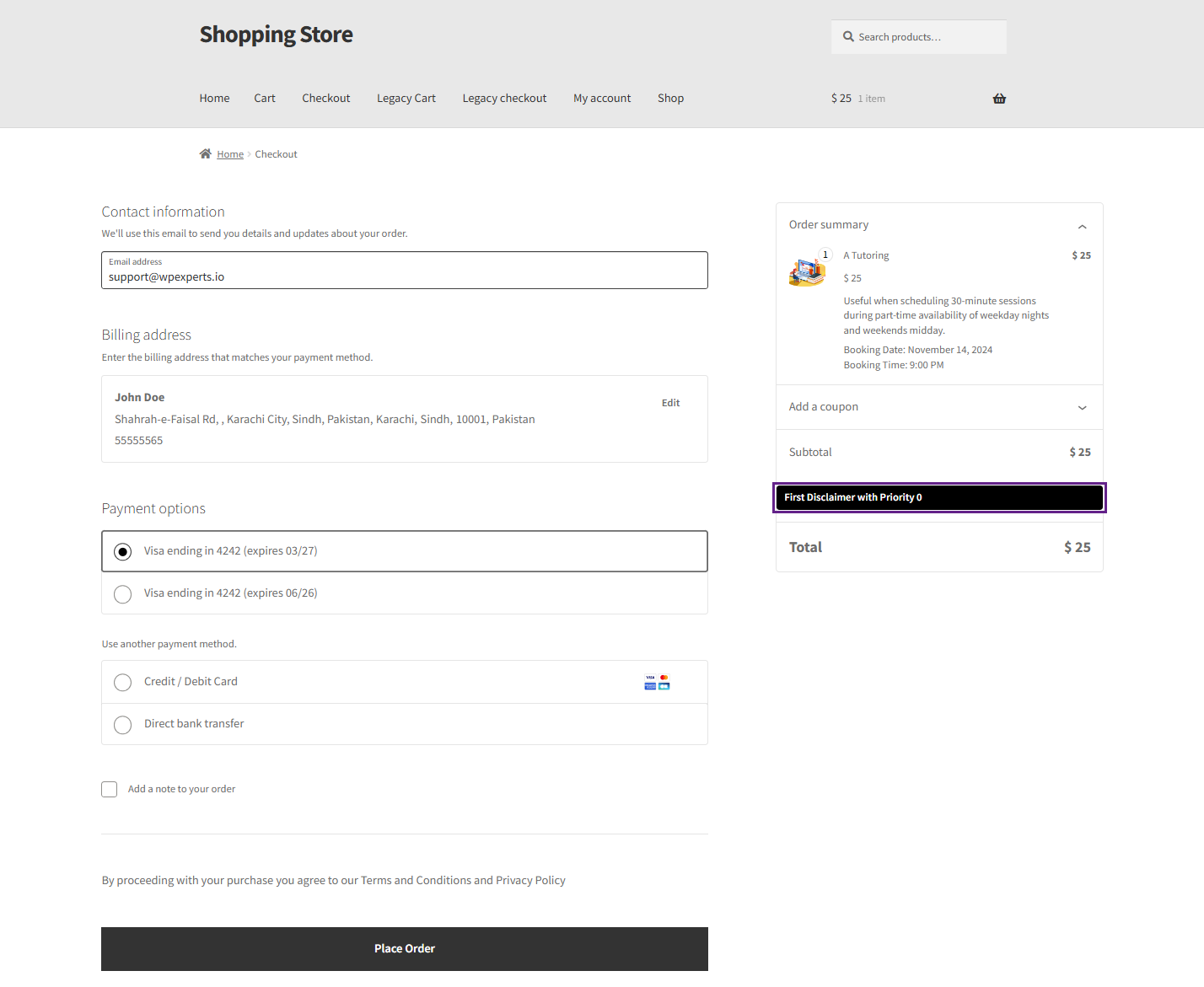
Task: Click the John Doe billing name
Action: click(x=139, y=398)
